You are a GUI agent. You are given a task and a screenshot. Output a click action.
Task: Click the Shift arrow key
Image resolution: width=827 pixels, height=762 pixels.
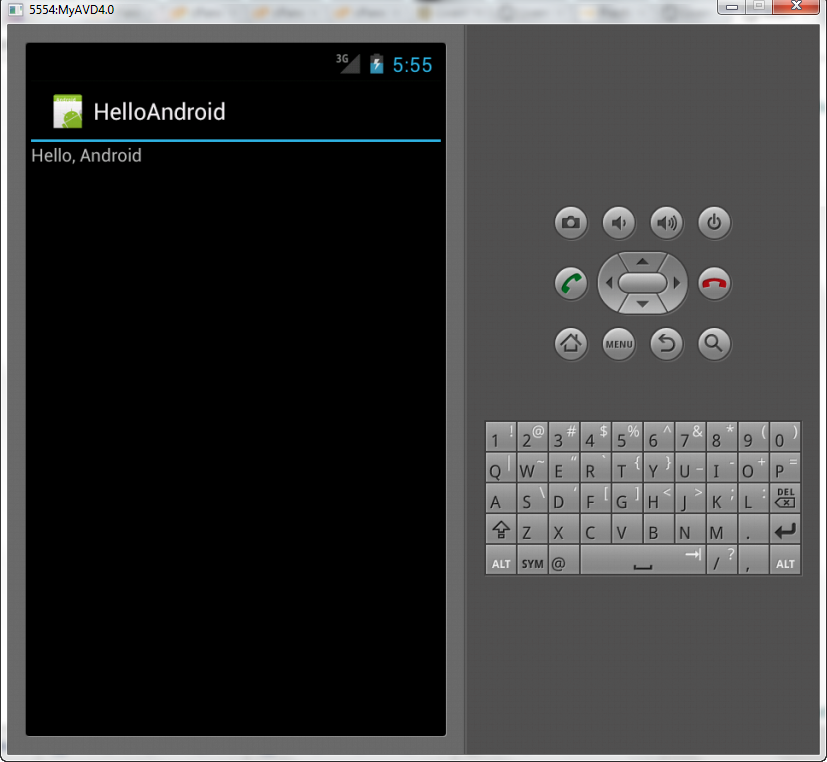pyautogui.click(x=501, y=529)
